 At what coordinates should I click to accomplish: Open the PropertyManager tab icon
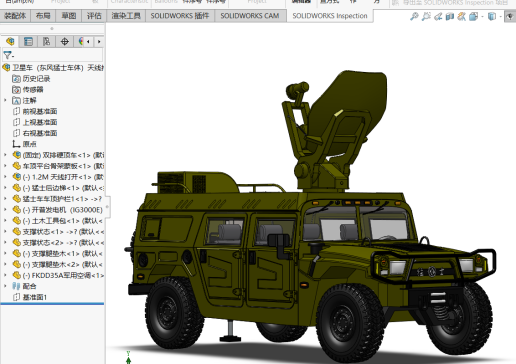tap(28, 41)
